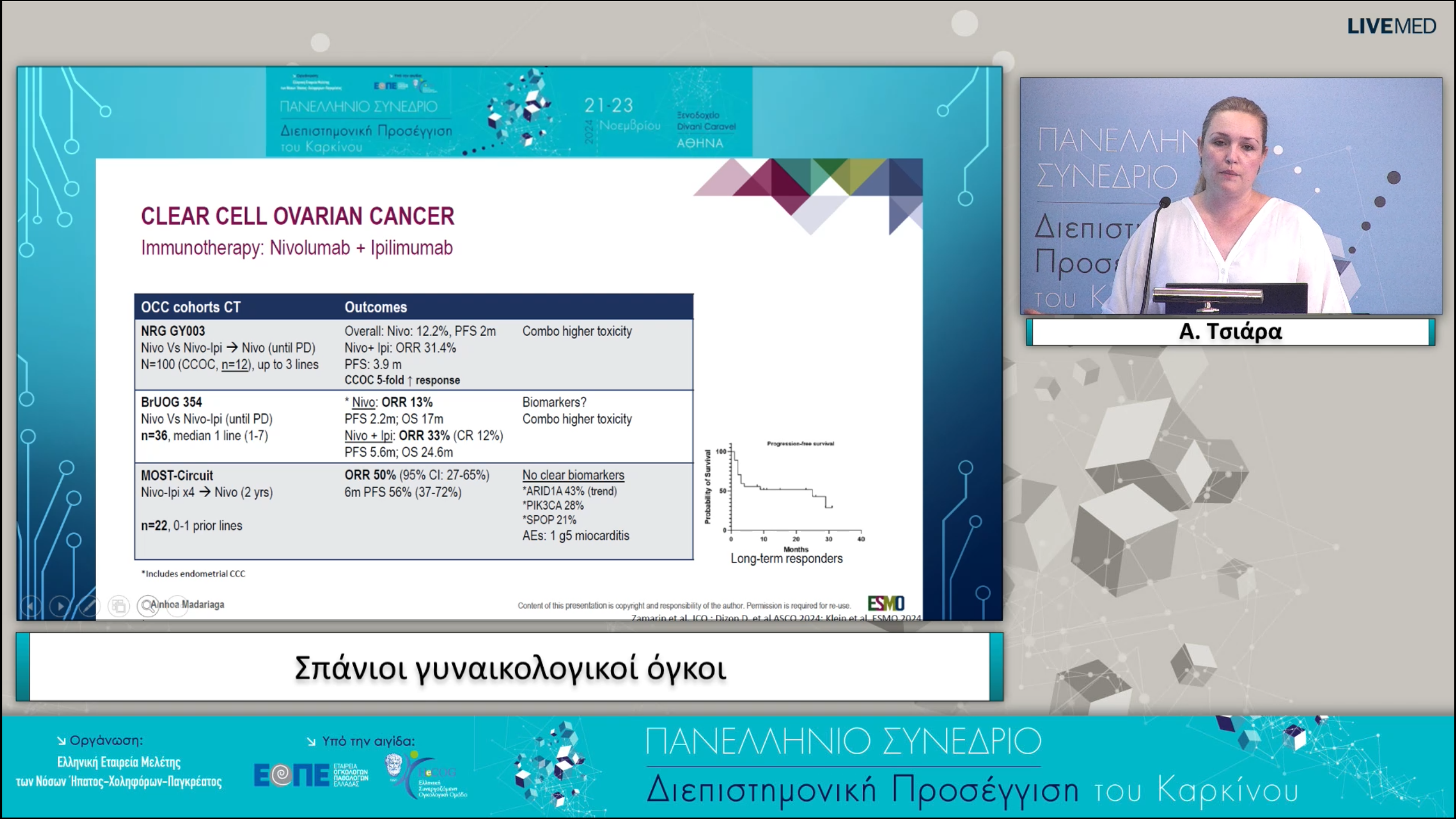
Task: Click the speaker video thumbnail
Action: [1231, 196]
